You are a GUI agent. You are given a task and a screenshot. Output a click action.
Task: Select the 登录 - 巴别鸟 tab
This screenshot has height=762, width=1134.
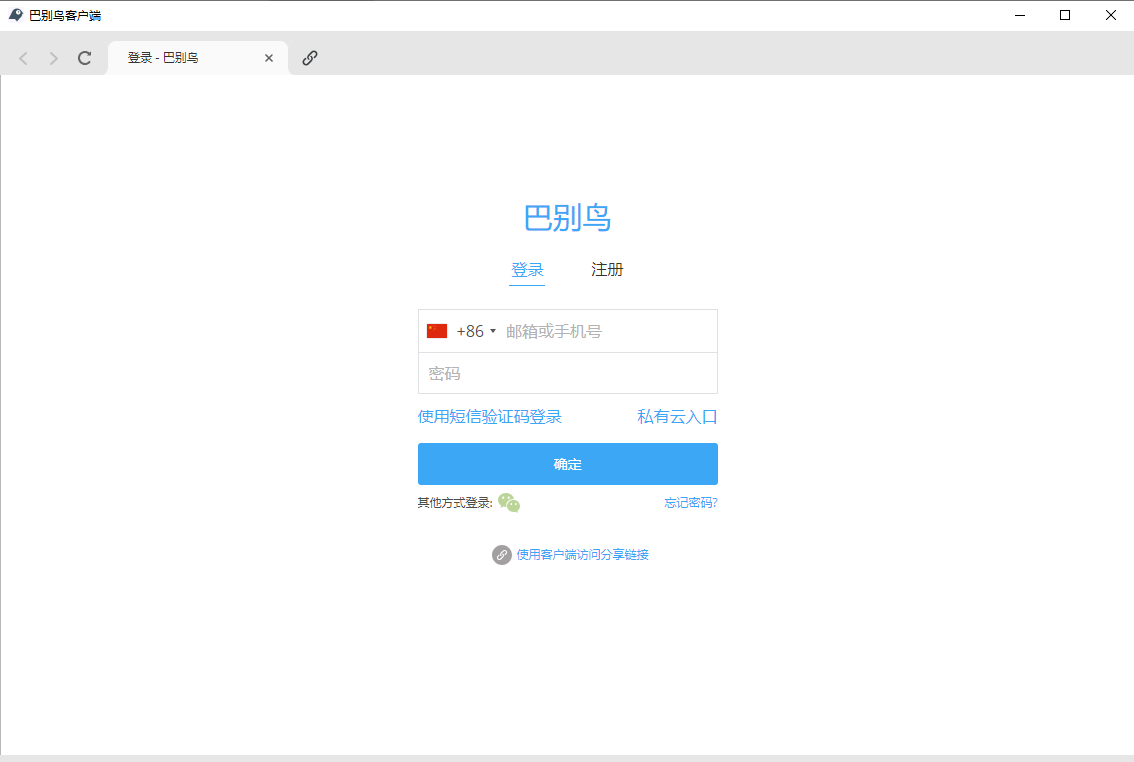(197, 58)
